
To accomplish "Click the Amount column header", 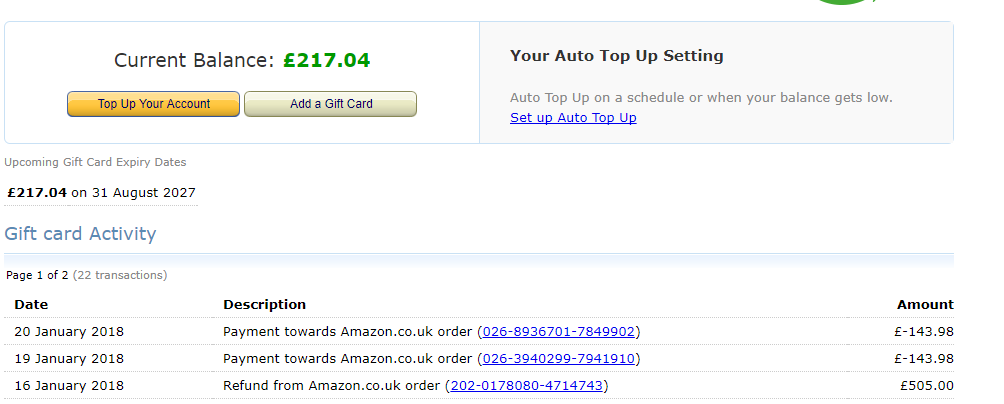I will [925, 304].
